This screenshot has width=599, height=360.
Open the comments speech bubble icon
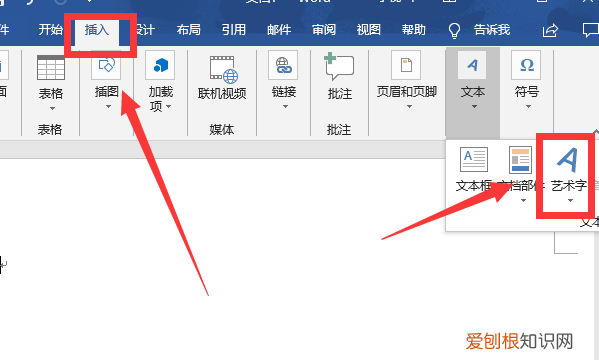(x=590, y=30)
